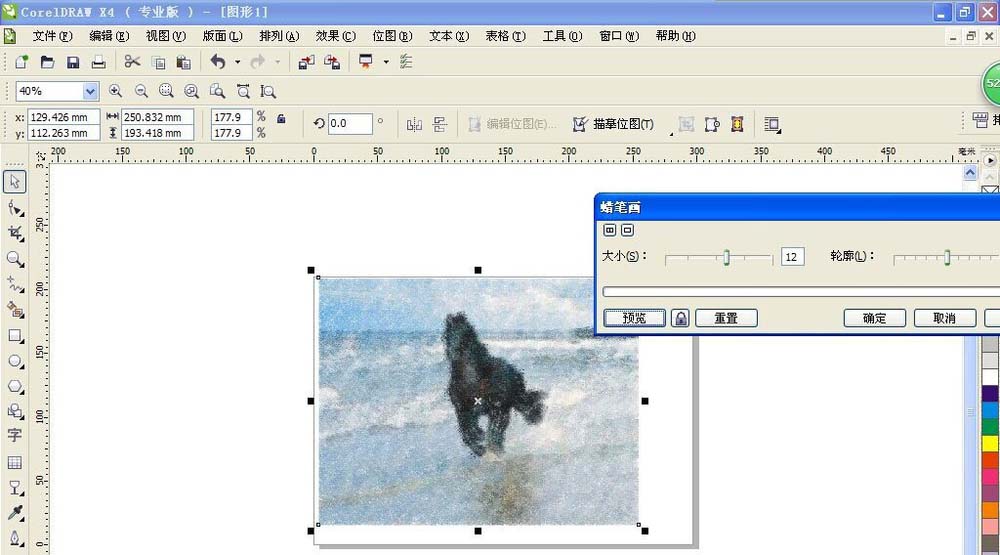Image resolution: width=1000 pixels, height=555 pixels.
Task: Select the Smart Fill tool
Action: pos(15,310)
